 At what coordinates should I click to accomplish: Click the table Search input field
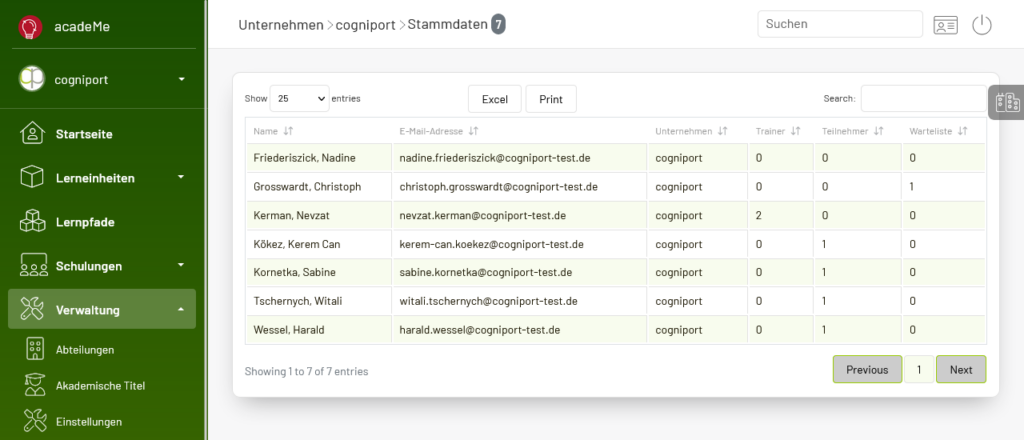[x=923, y=99]
